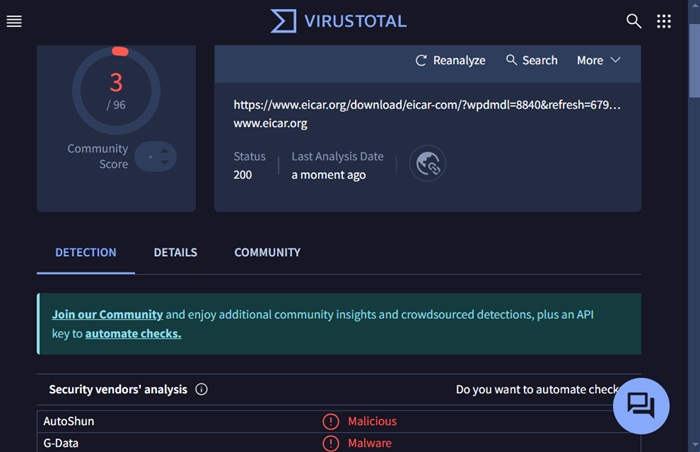This screenshot has height=452, width=700.
Task: Expand the More dropdown
Action: tap(598, 60)
